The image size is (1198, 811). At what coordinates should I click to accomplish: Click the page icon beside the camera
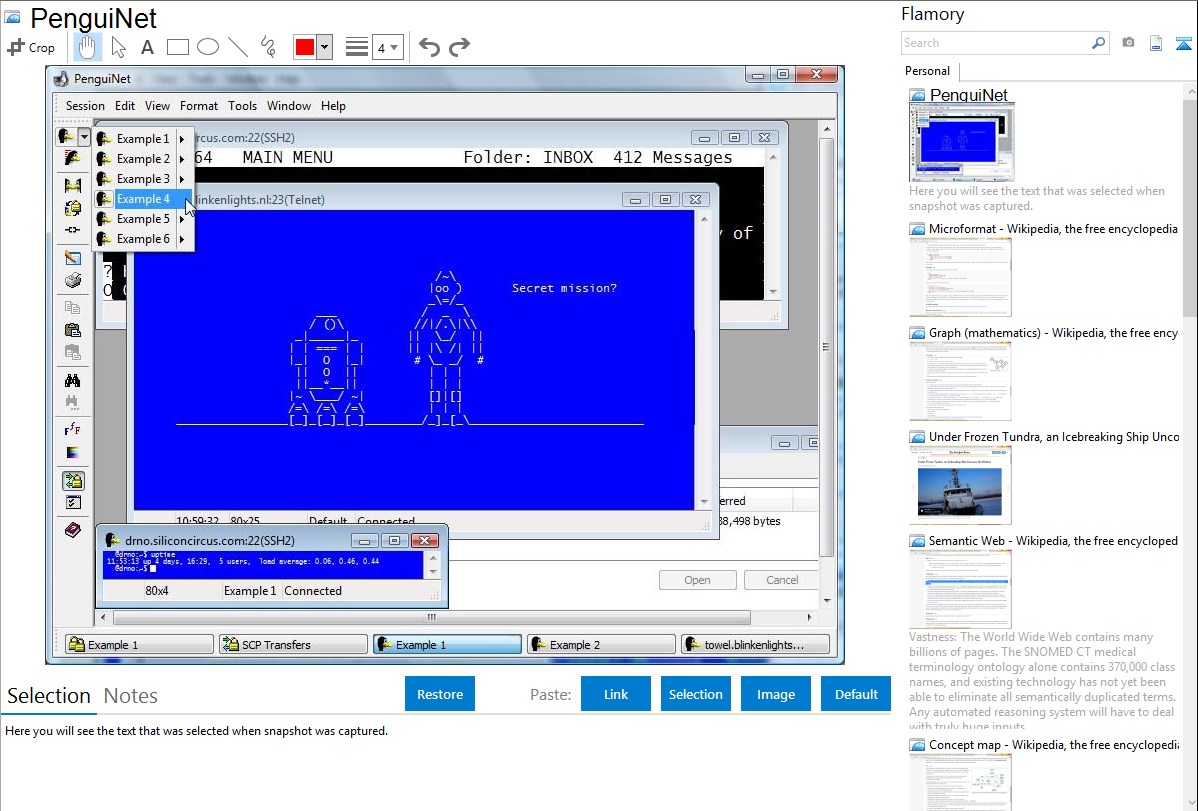coord(1156,43)
